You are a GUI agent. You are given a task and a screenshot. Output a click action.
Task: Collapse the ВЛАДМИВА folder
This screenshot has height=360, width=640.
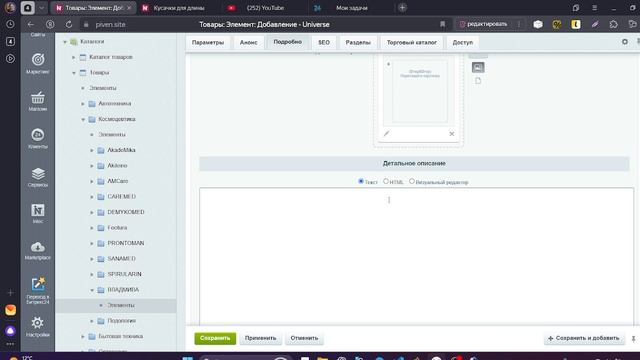(92, 290)
